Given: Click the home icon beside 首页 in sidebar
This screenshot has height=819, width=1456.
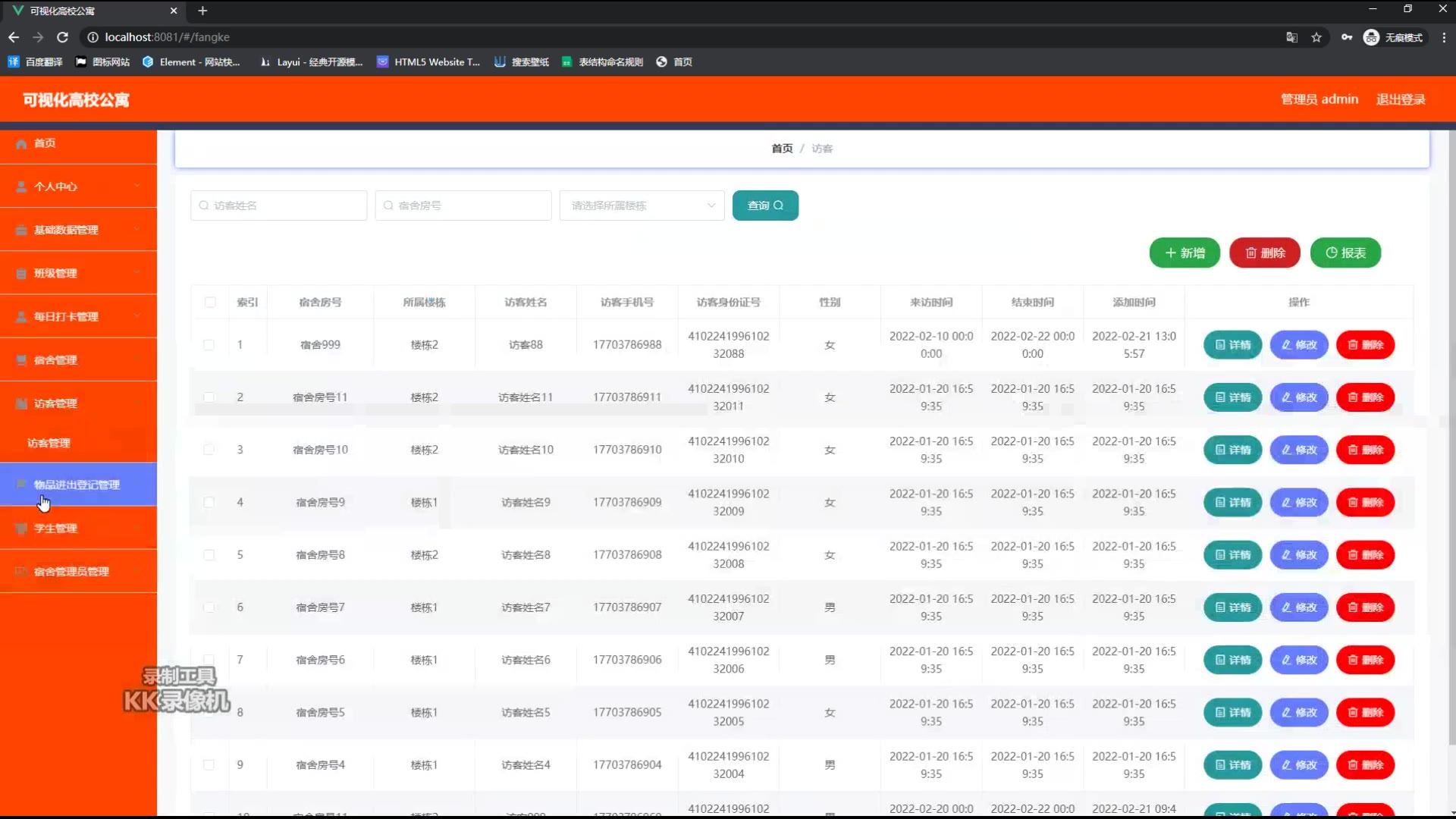Looking at the screenshot, I should click(21, 143).
